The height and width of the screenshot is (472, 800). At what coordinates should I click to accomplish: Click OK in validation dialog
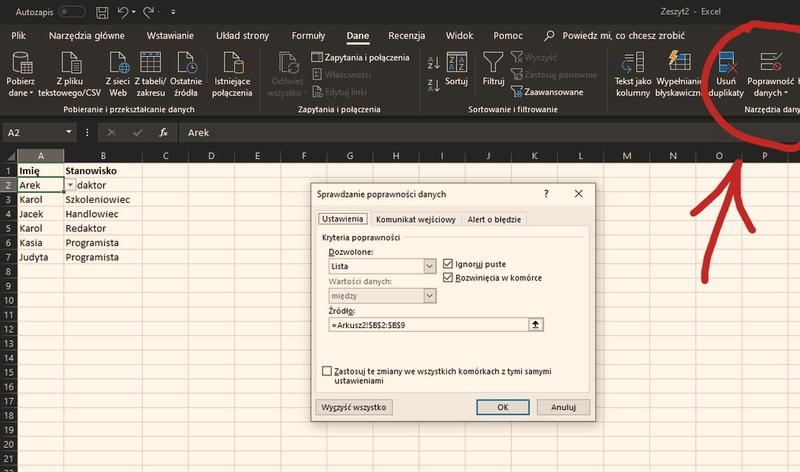click(503, 407)
